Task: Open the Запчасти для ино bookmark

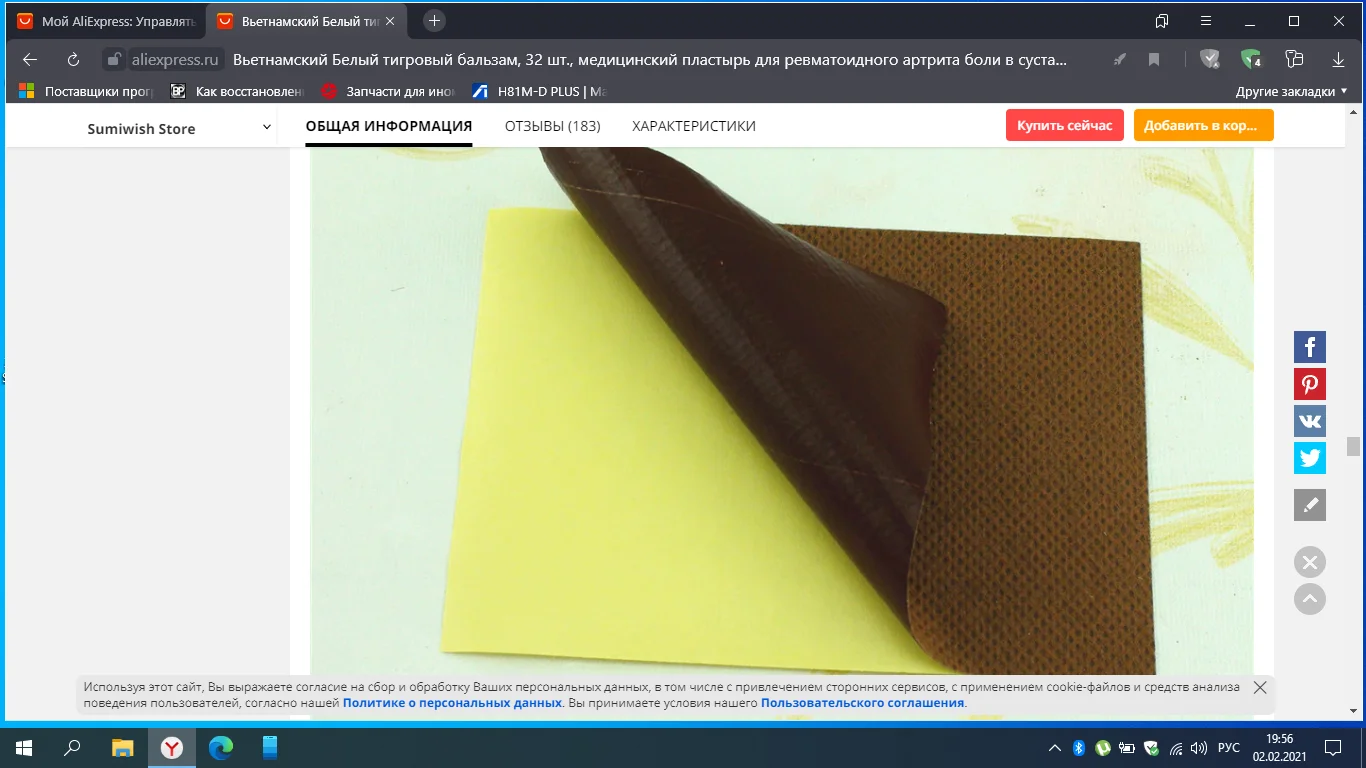Action: tap(388, 91)
